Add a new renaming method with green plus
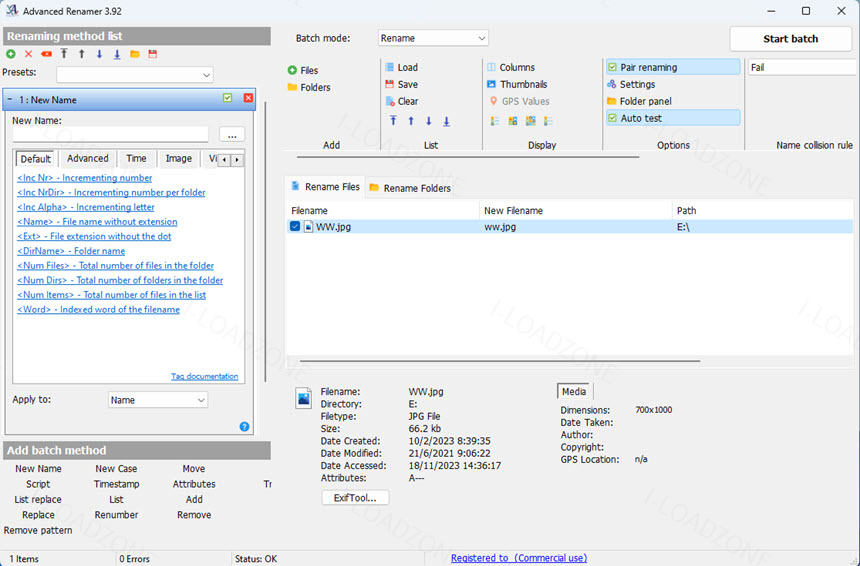Screen dimensions: 860x566 pyautogui.click(x=10, y=54)
